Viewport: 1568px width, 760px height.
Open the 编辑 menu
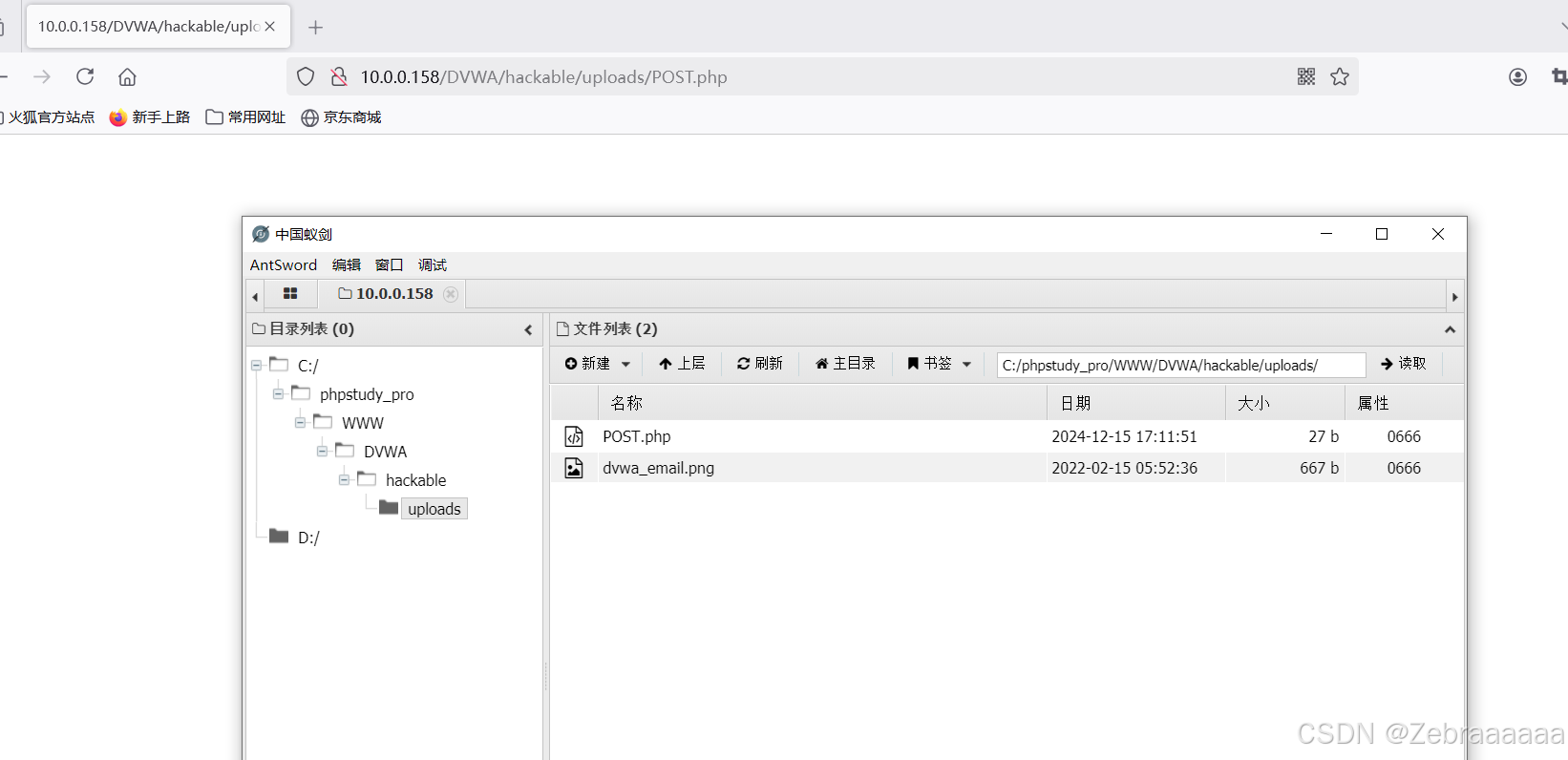pyautogui.click(x=346, y=264)
